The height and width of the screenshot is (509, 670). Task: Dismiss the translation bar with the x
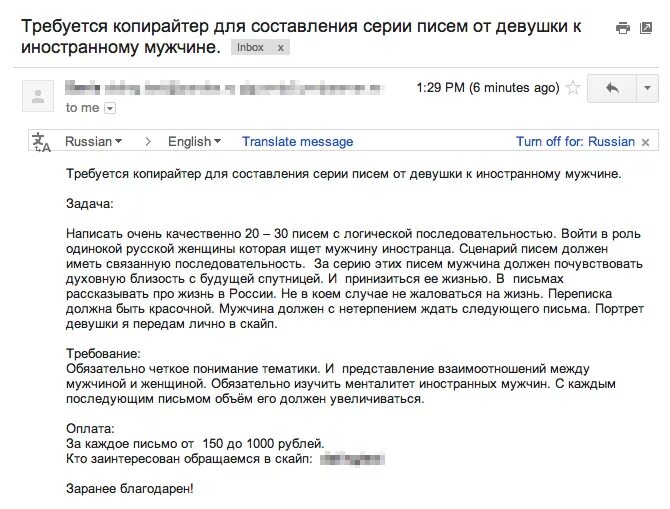coord(645,142)
